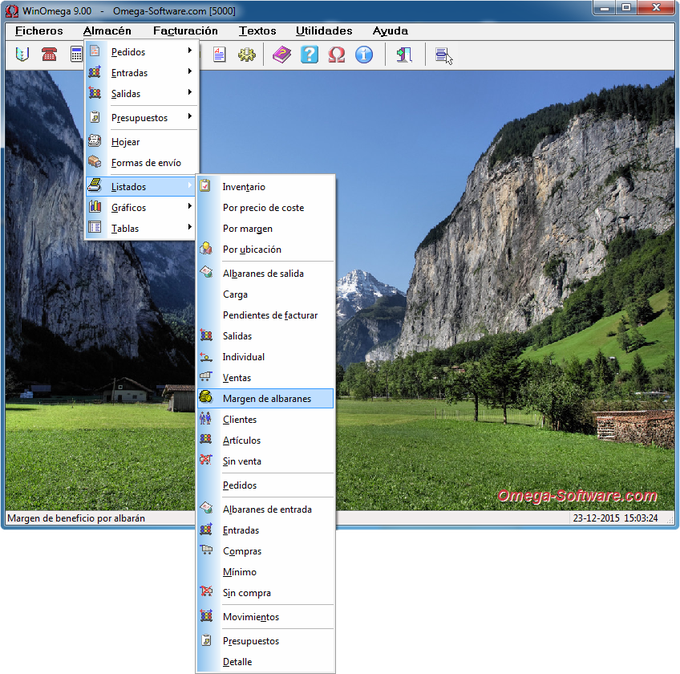Expand the Tablas submenu
Screen dimensions: 680x674
pos(190,227)
